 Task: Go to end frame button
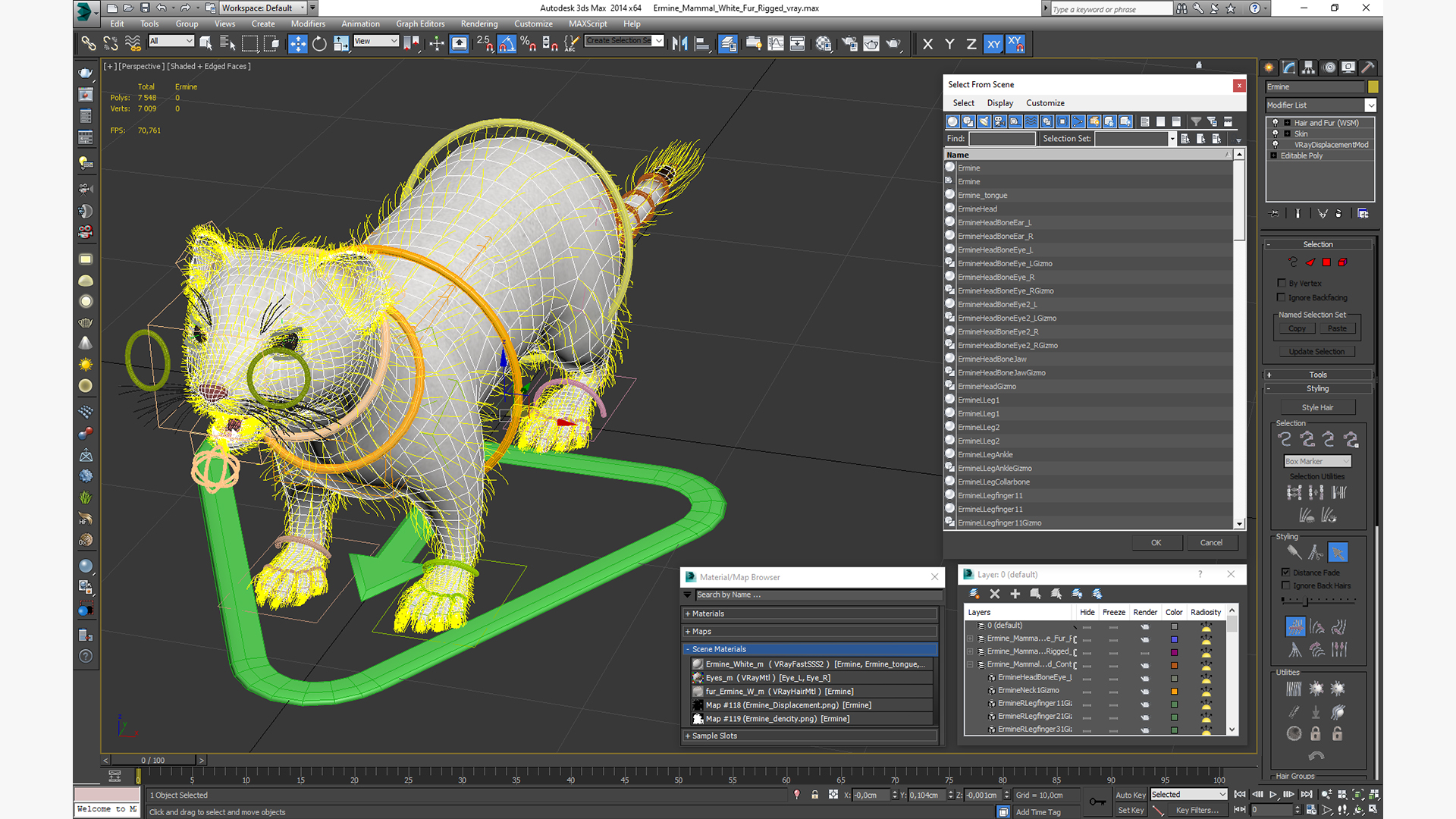(x=1306, y=794)
